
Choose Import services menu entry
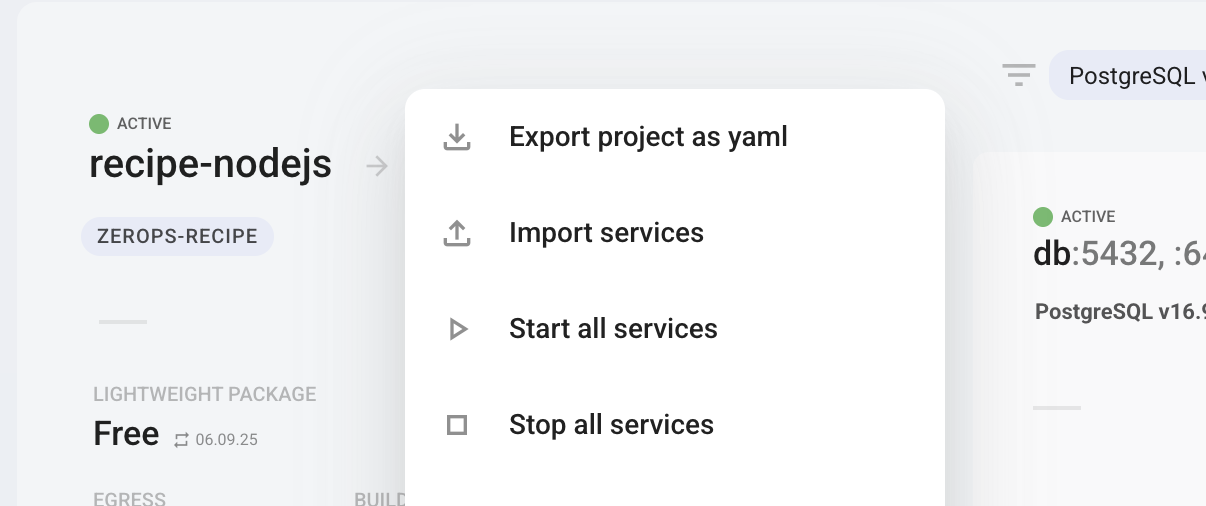tap(606, 233)
